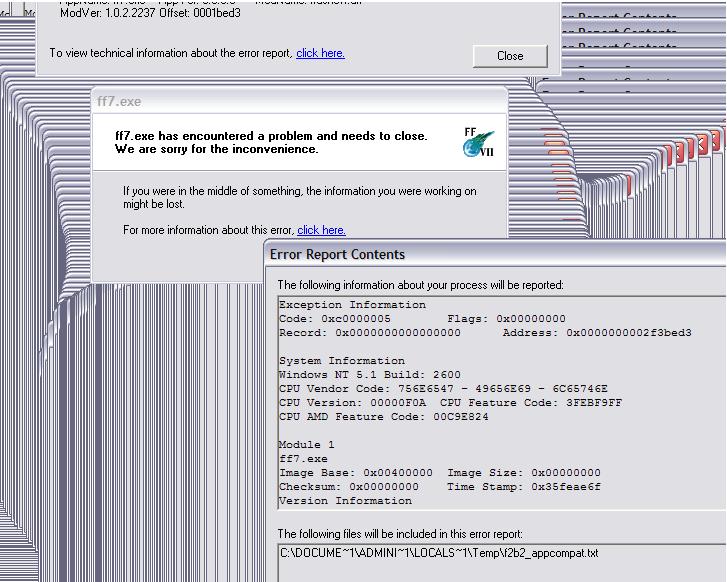Image resolution: width=727 pixels, height=582 pixels.
Task: Select 'ff7.exe' module name in report
Action: (303, 459)
